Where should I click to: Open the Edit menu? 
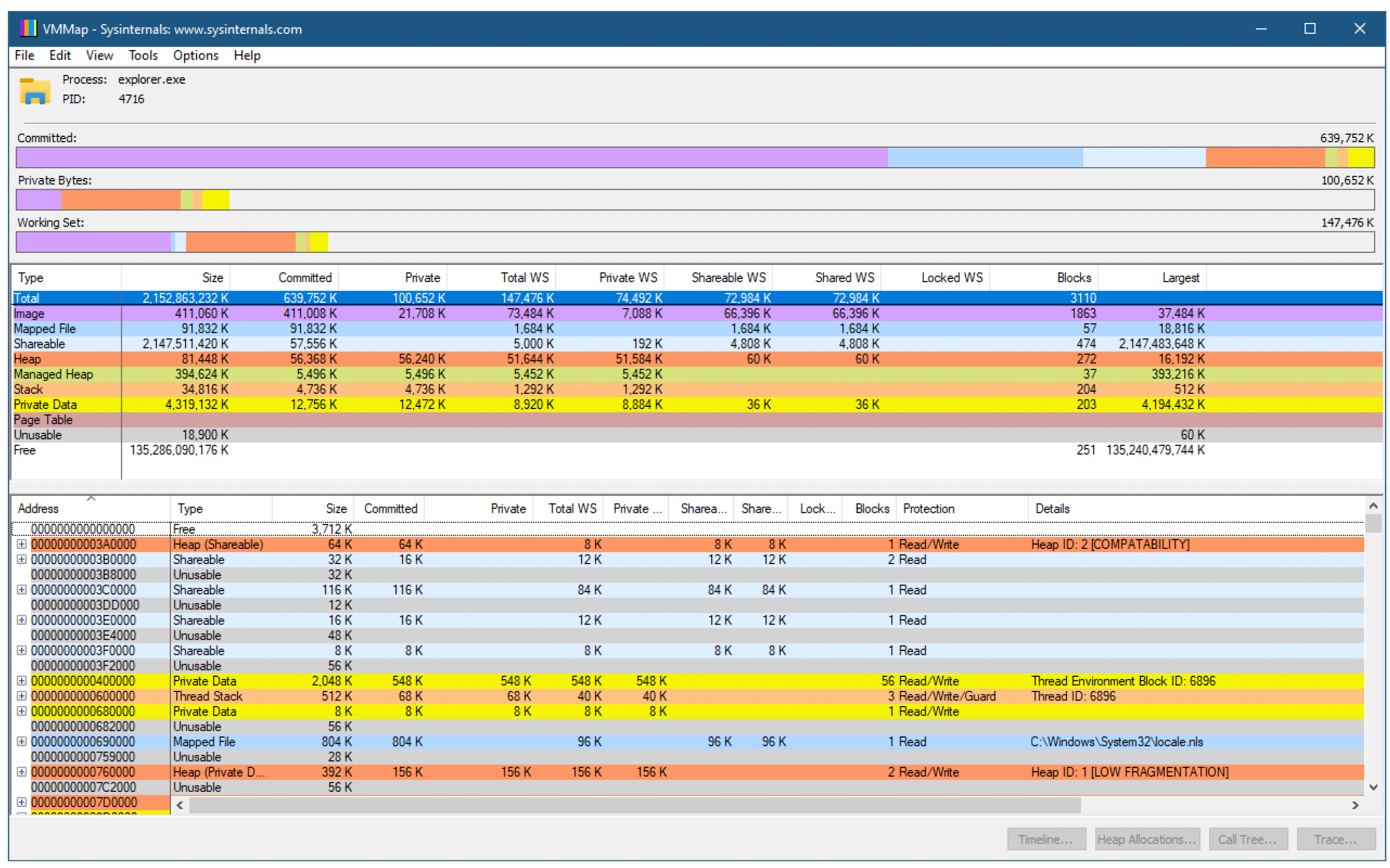(60, 55)
